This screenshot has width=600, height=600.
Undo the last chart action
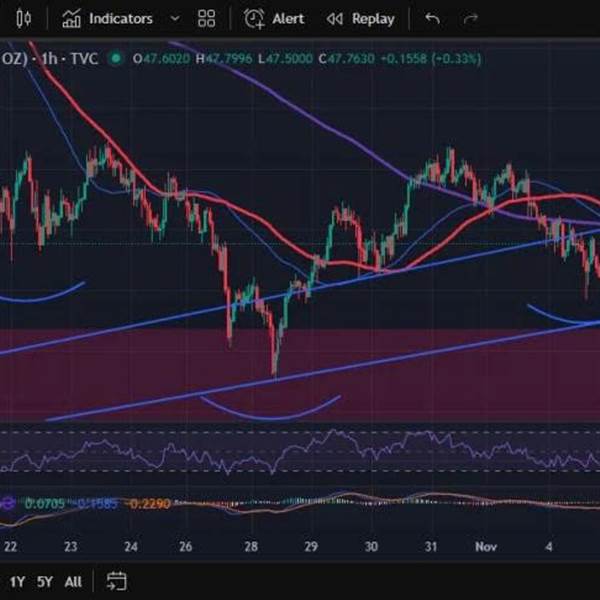click(x=432, y=18)
